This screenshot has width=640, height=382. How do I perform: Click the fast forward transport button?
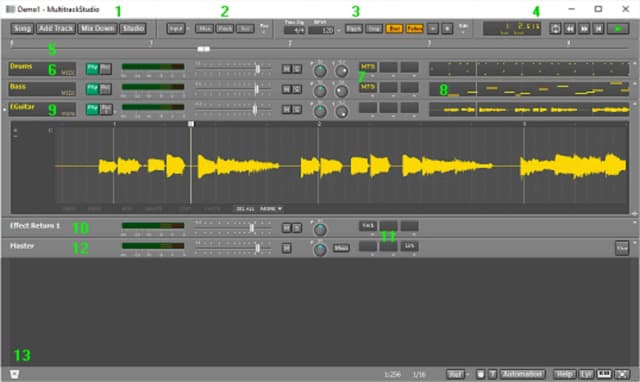584,29
